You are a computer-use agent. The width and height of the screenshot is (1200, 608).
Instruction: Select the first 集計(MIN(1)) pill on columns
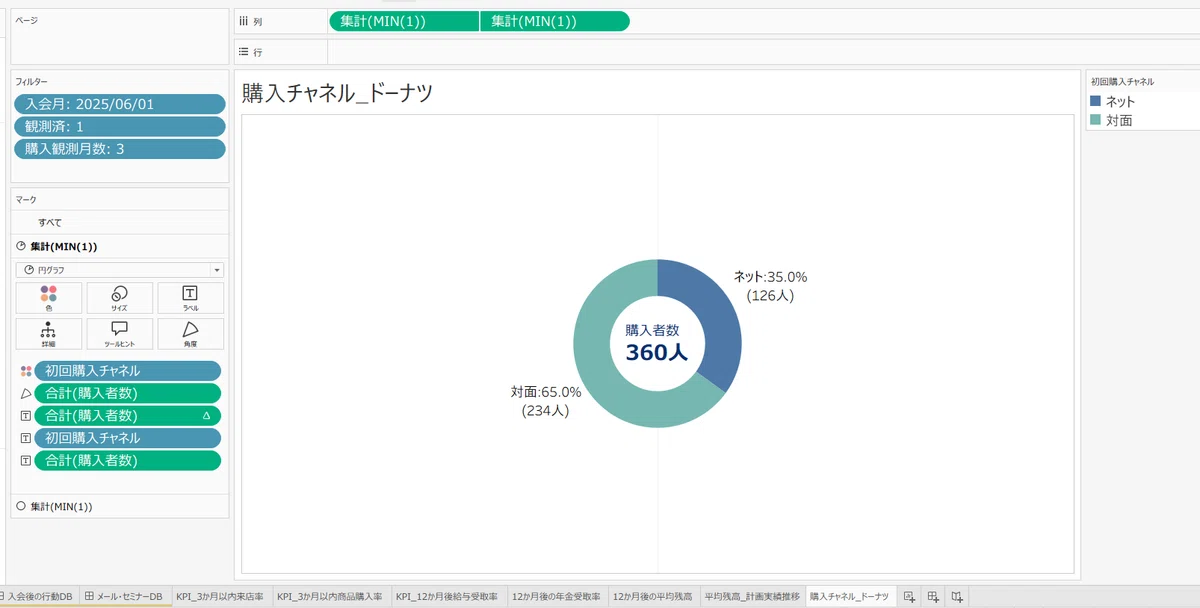click(x=404, y=21)
